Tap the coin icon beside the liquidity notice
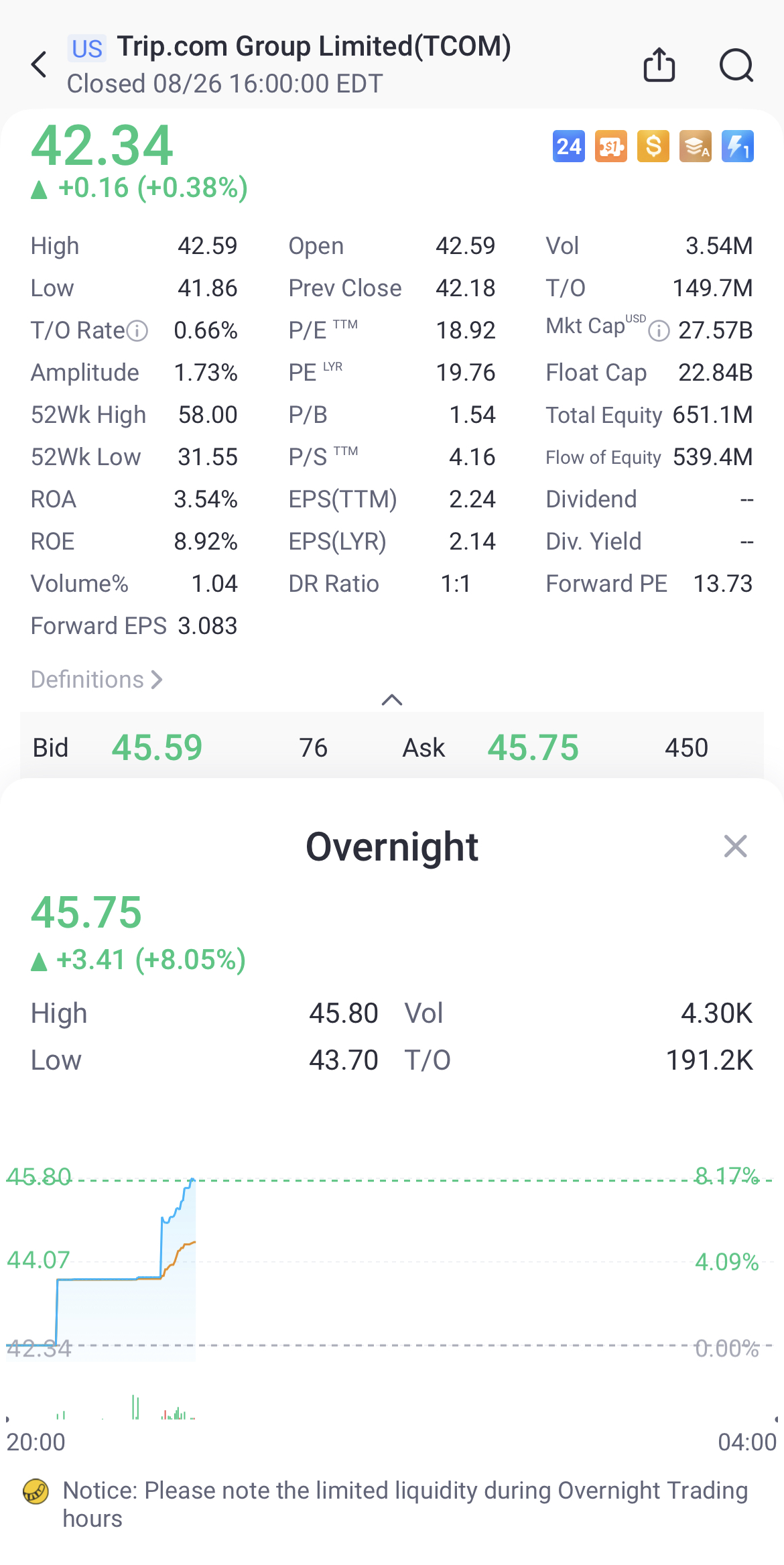Screen dimensions: 784x1565 coord(36,1491)
